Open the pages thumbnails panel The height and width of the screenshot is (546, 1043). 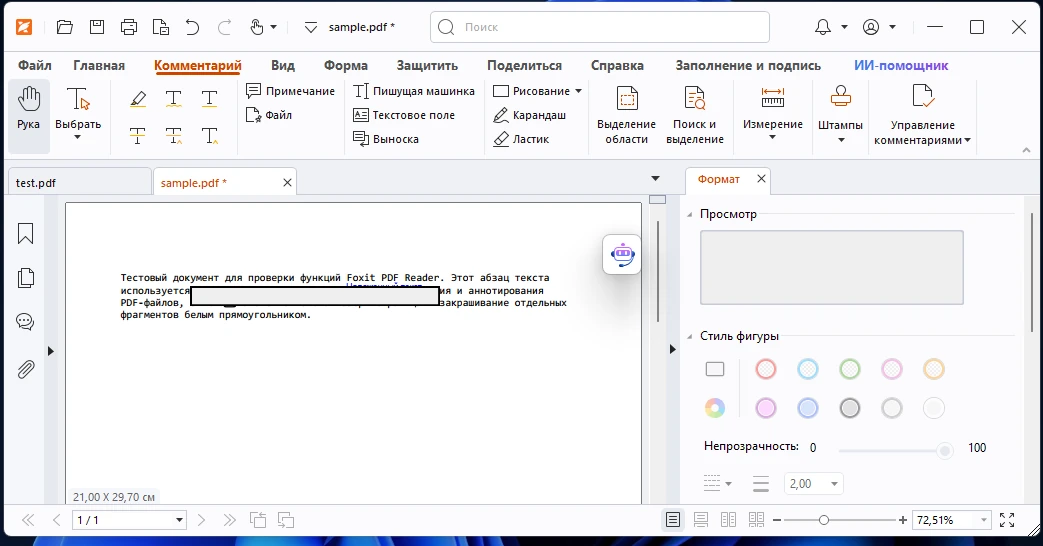tap(25, 278)
